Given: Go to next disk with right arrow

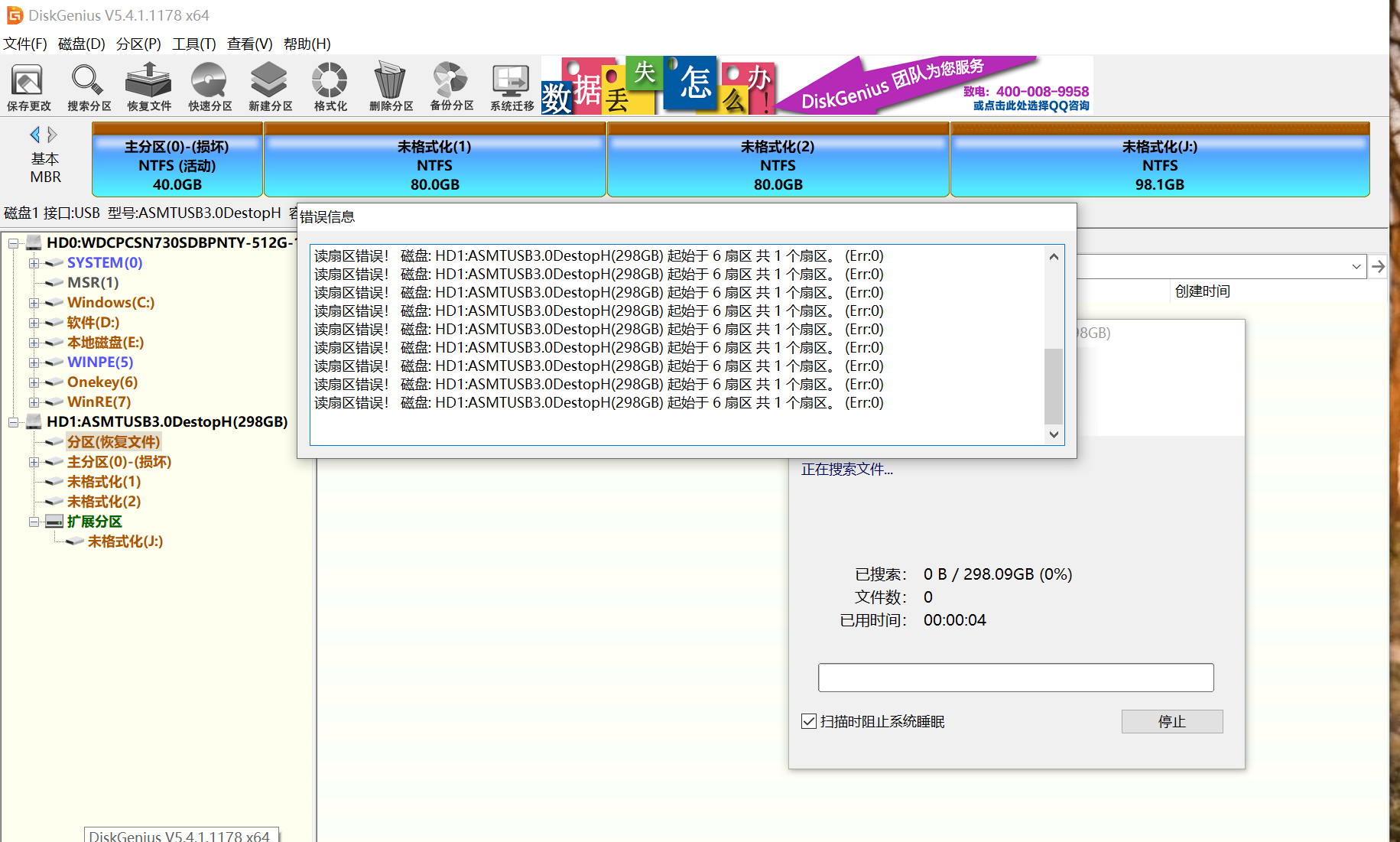Looking at the screenshot, I should (52, 135).
